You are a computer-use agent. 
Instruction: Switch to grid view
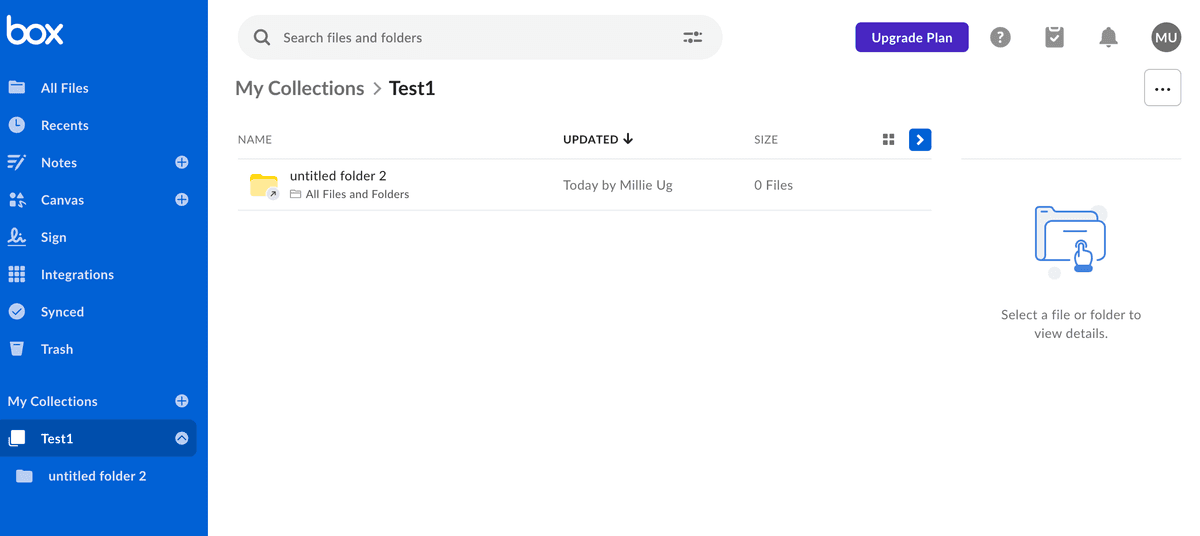[x=888, y=140]
